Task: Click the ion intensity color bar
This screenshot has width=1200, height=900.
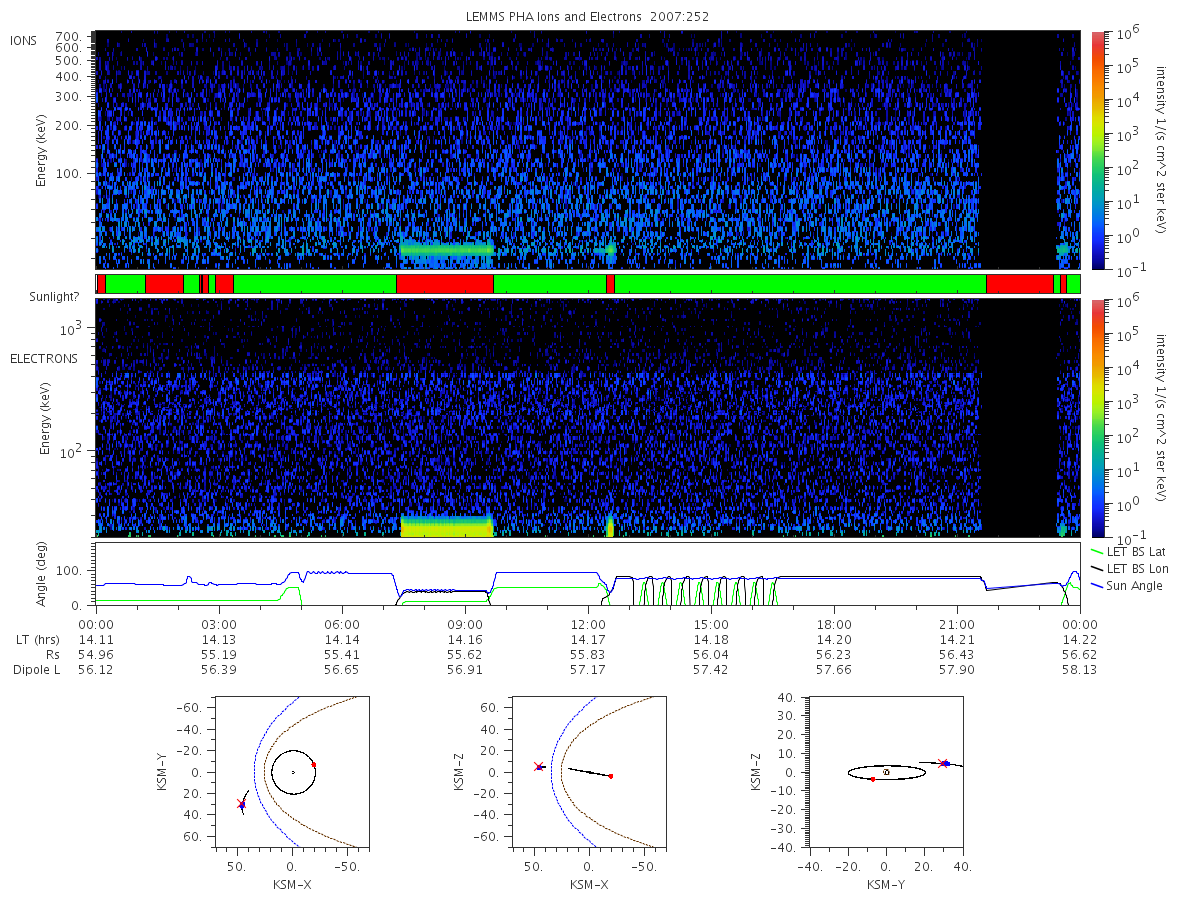Action: coord(1097,150)
